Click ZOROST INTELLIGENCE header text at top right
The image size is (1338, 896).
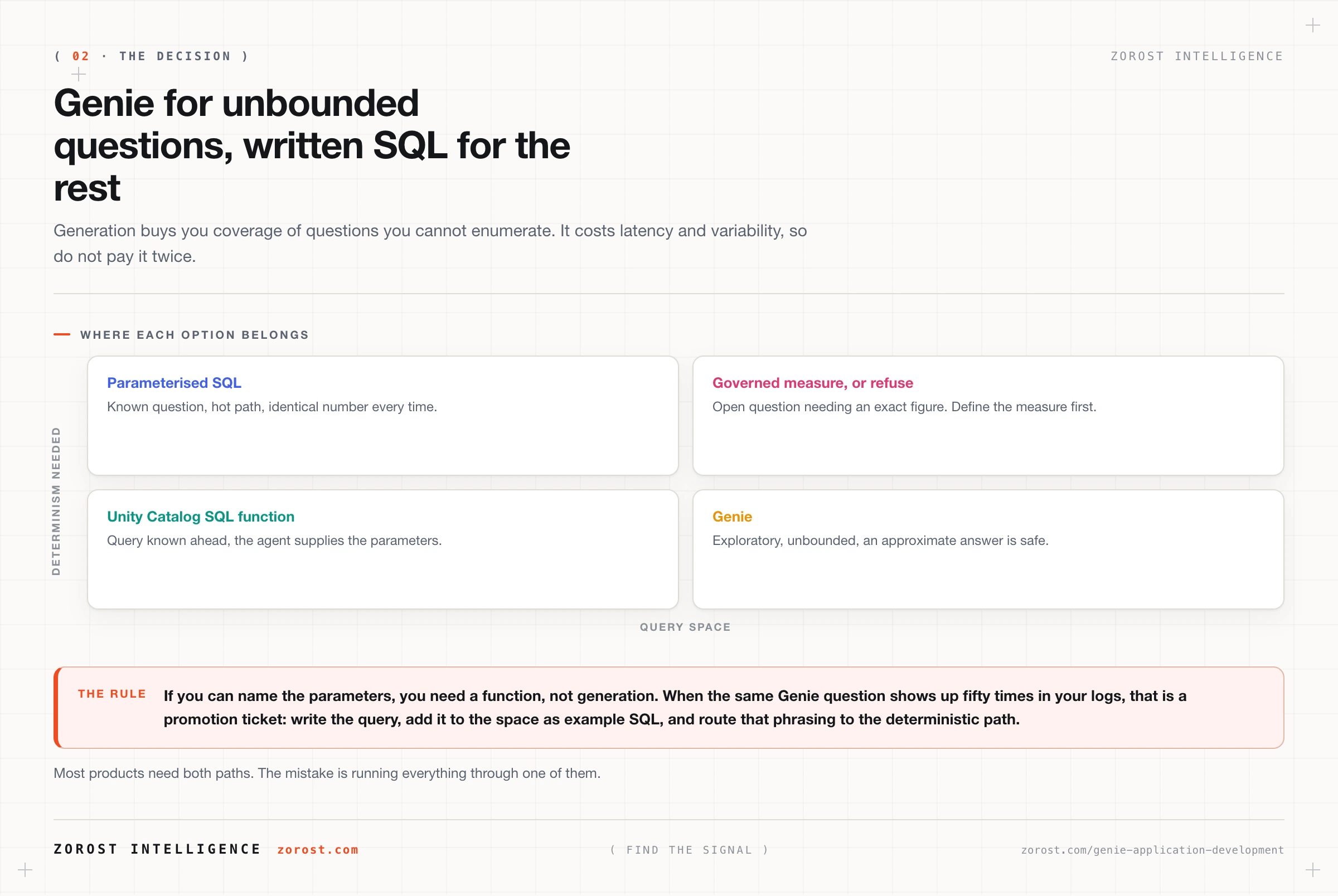[x=1197, y=56]
